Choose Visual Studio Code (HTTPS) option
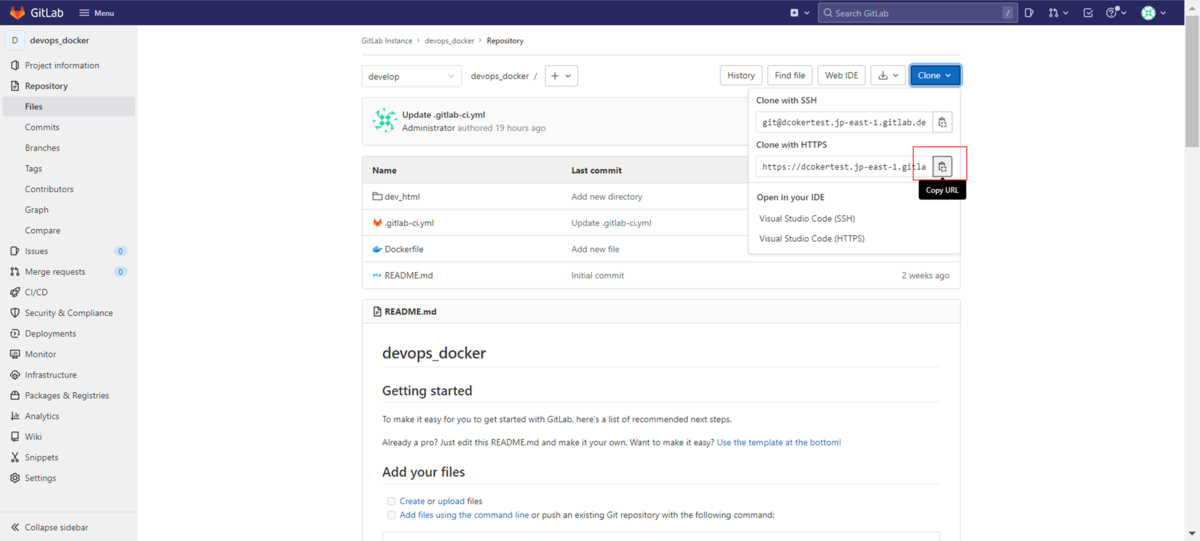The image size is (1200, 541). click(811, 239)
